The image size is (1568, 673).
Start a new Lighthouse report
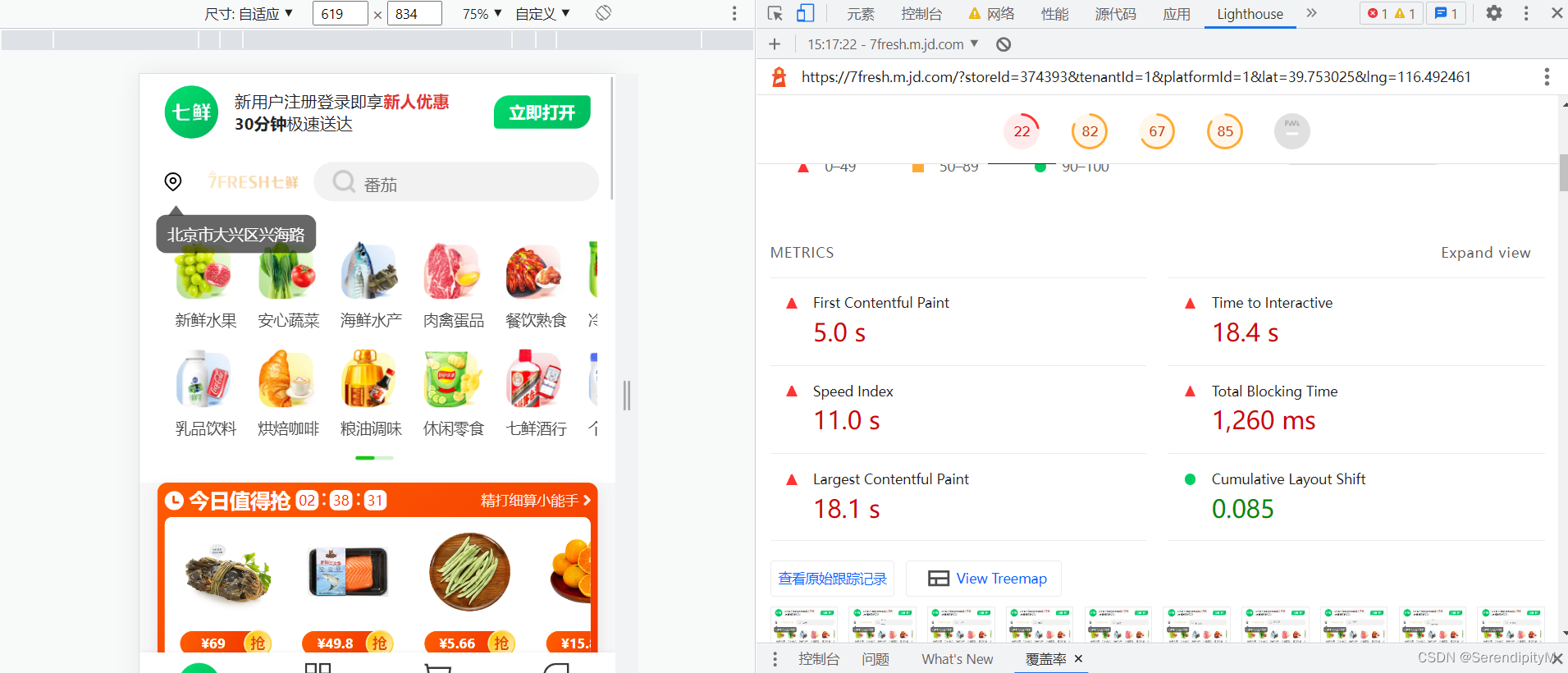coord(775,44)
